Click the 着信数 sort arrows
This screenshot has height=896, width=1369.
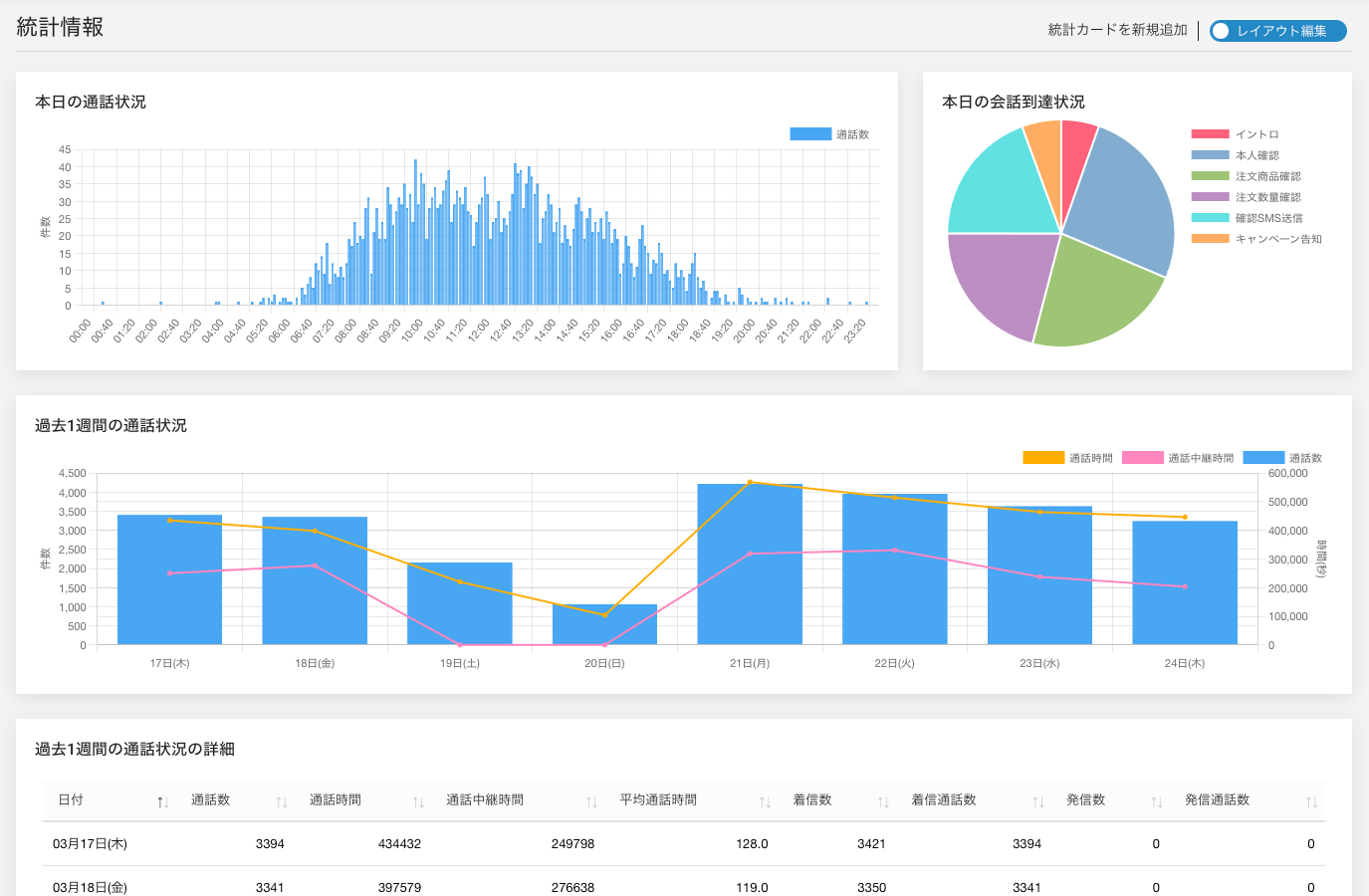(x=883, y=802)
